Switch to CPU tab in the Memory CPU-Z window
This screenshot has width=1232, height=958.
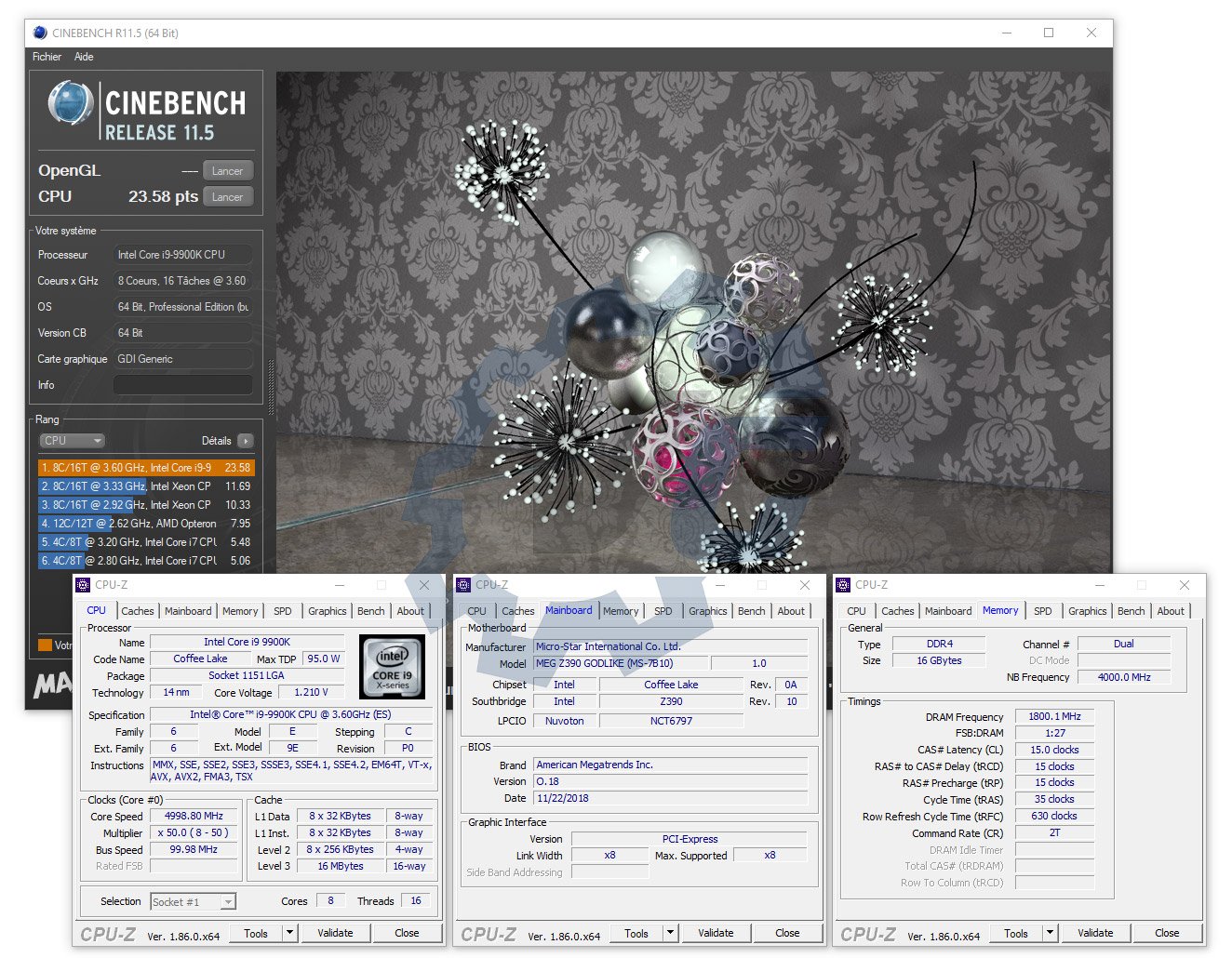click(x=857, y=611)
